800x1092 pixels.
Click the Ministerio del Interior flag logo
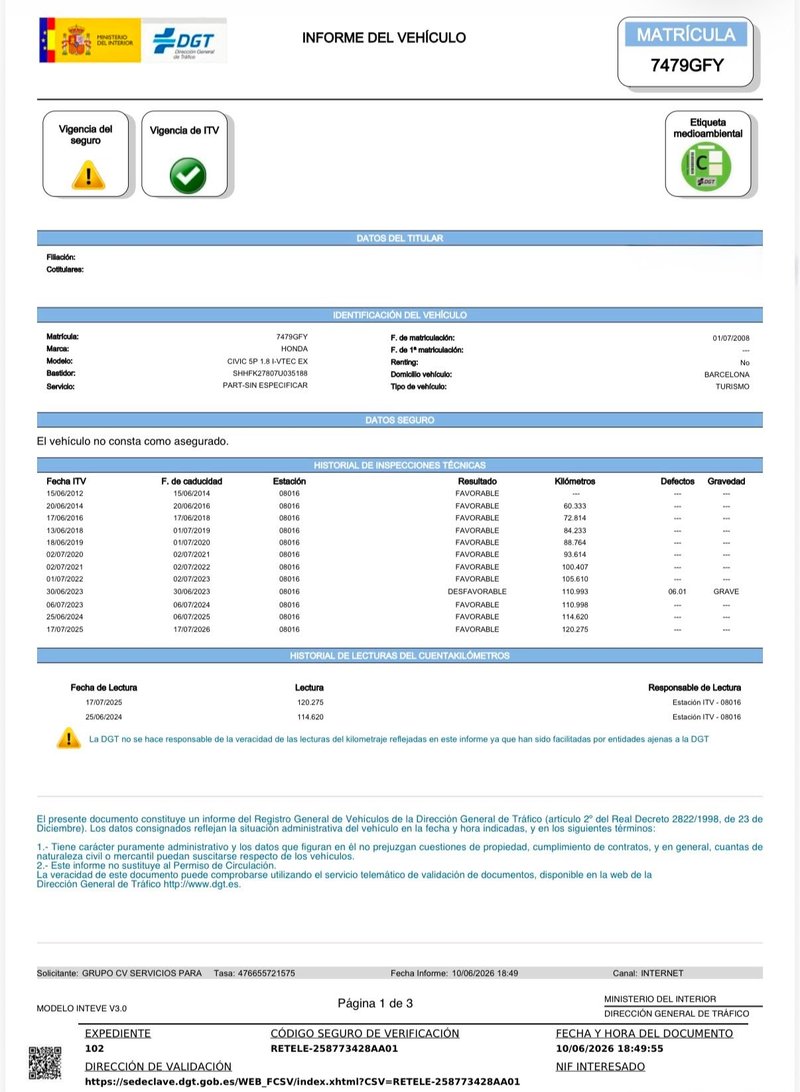90,40
